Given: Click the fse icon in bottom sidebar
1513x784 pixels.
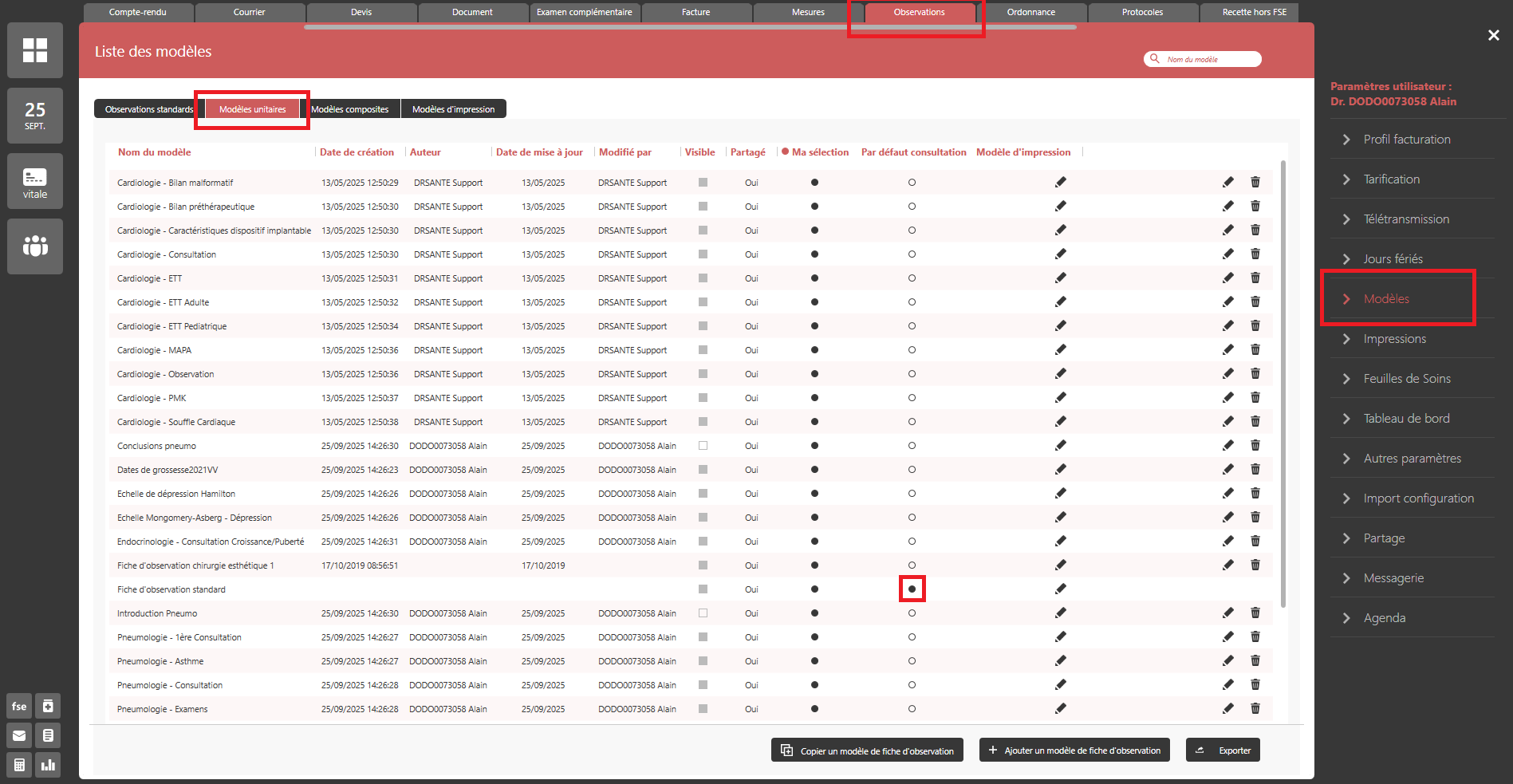Looking at the screenshot, I should (x=19, y=706).
